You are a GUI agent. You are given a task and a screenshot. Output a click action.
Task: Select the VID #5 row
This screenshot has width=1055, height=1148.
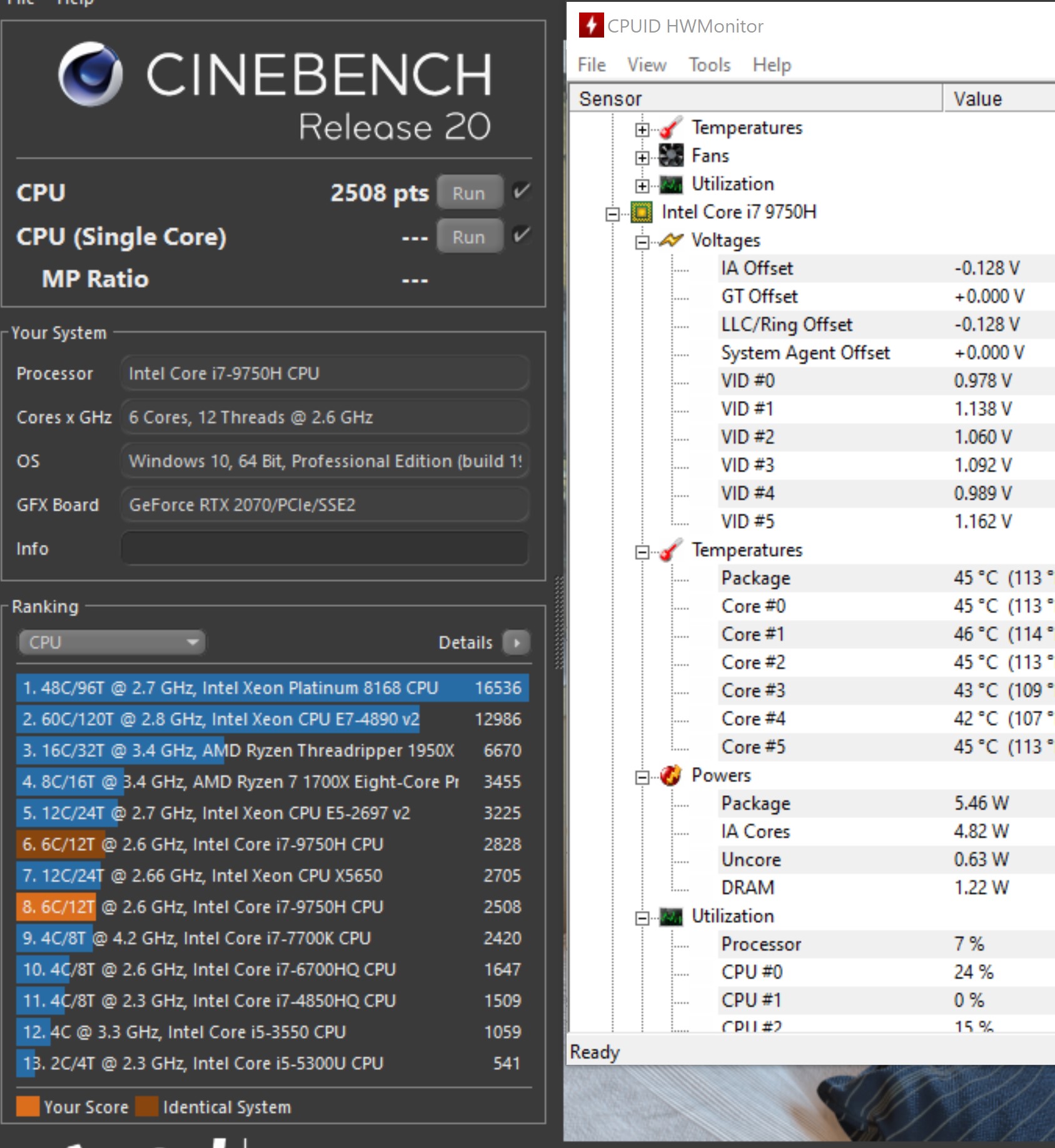pyautogui.click(x=886, y=522)
